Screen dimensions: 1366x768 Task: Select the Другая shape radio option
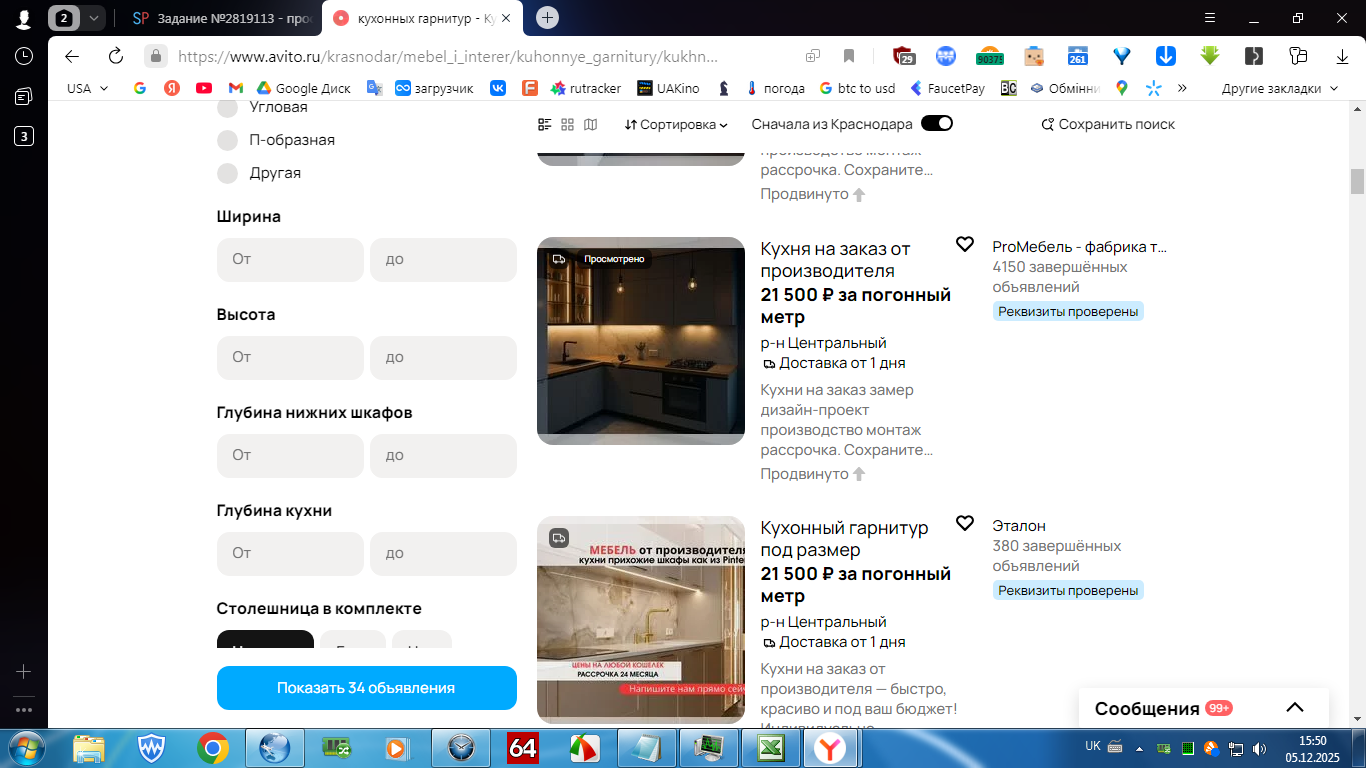point(228,173)
